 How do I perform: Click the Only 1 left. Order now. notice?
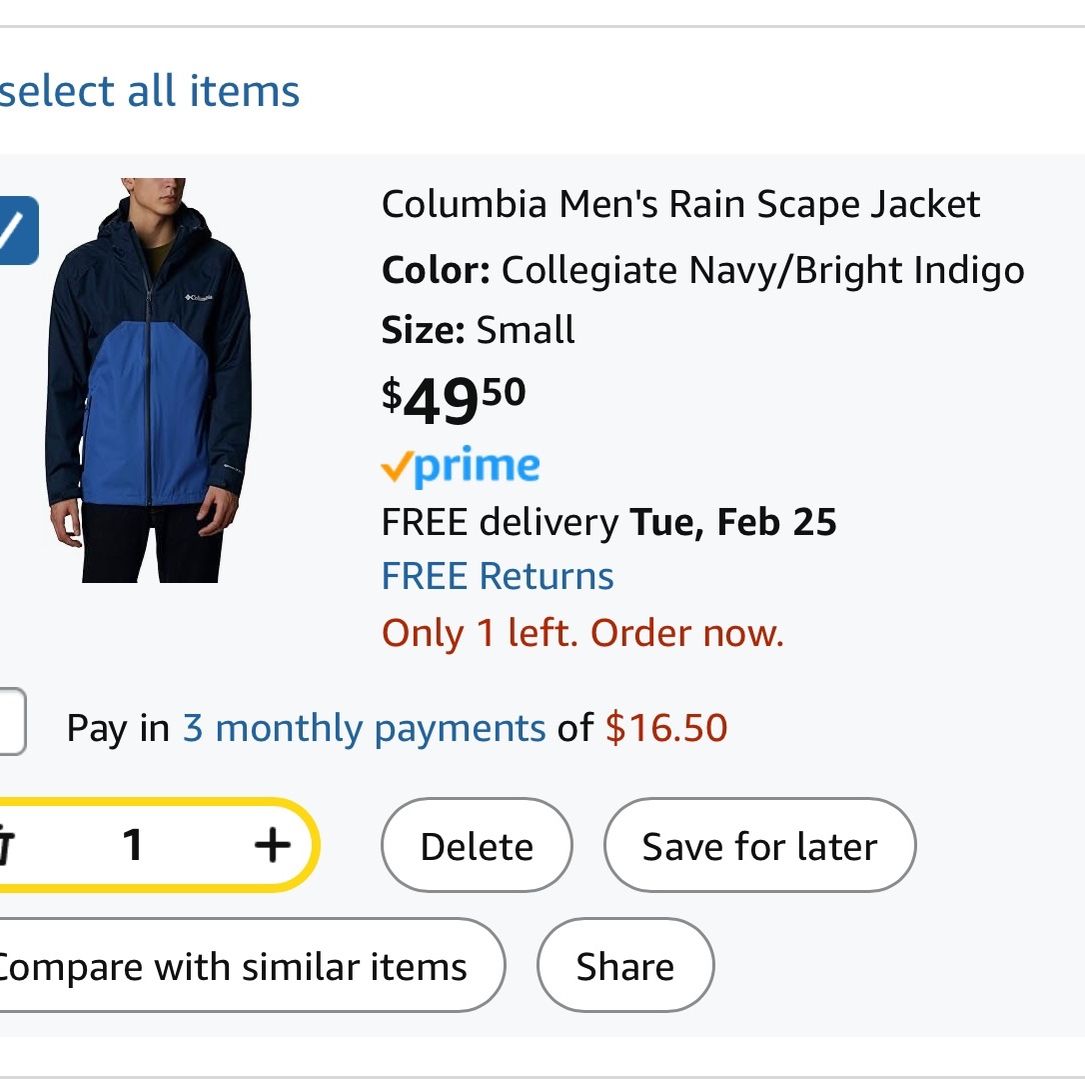pos(583,632)
